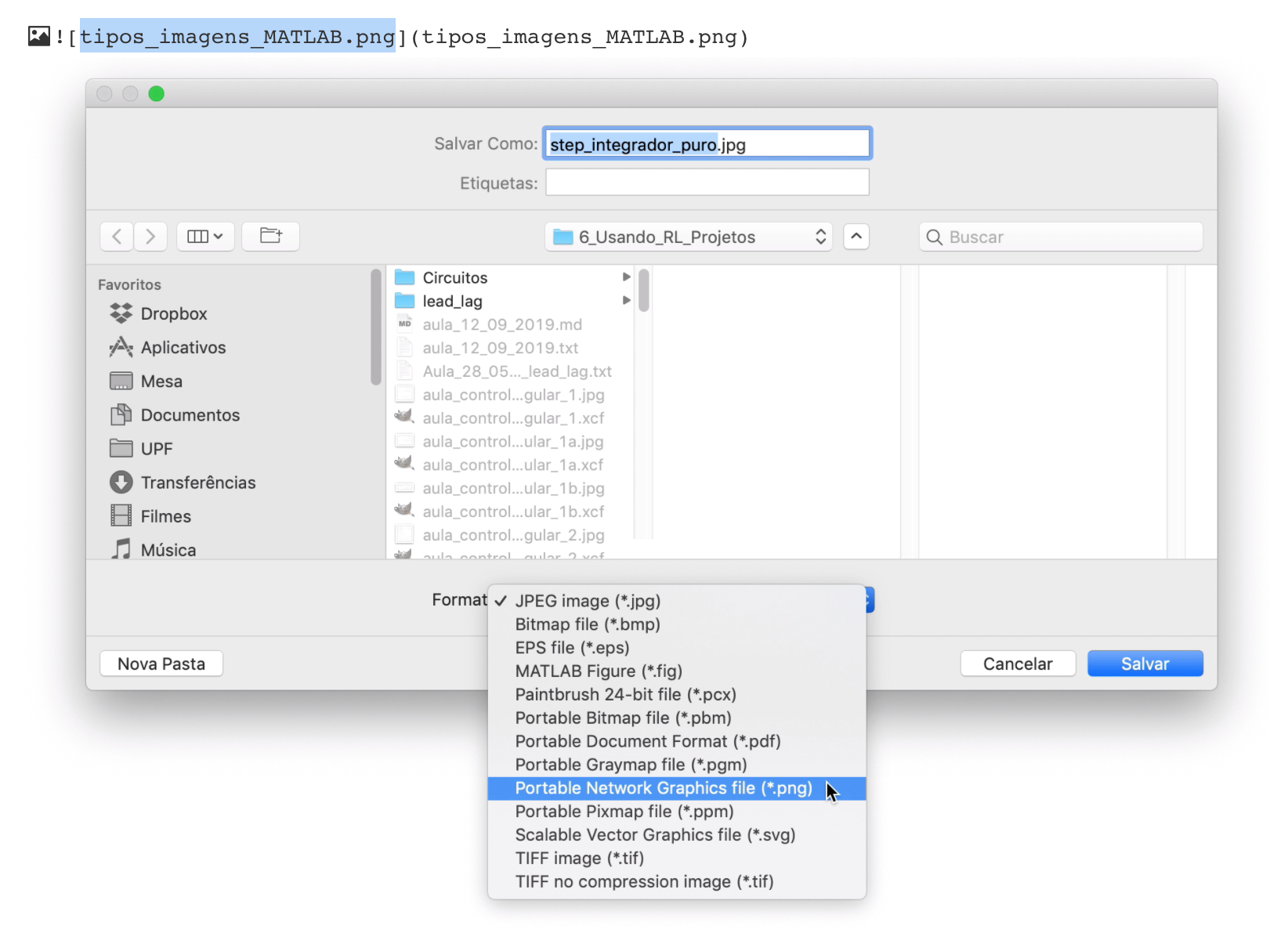Select Música in the sidebar
The image size is (1288, 937).
point(168,549)
